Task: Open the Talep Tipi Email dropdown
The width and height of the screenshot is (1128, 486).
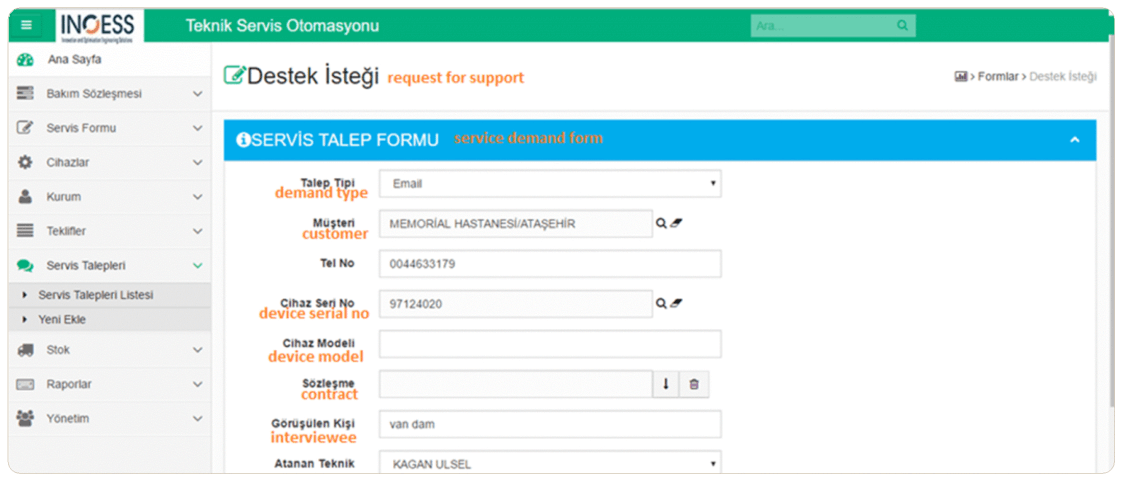Action: 550,183
